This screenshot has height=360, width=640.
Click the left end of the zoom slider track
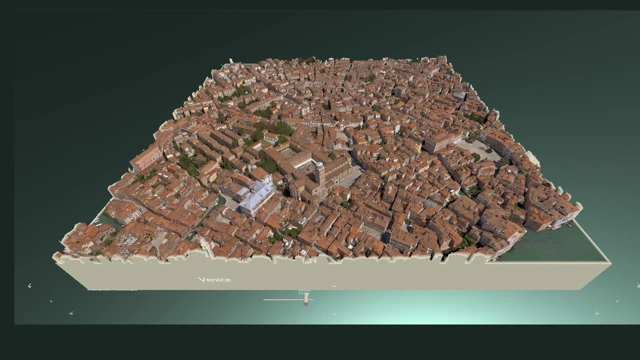[x=265, y=300]
